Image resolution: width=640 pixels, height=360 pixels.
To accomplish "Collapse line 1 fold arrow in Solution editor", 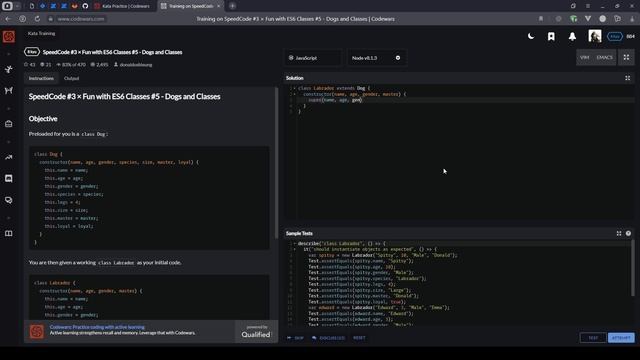I will [x=294, y=88].
